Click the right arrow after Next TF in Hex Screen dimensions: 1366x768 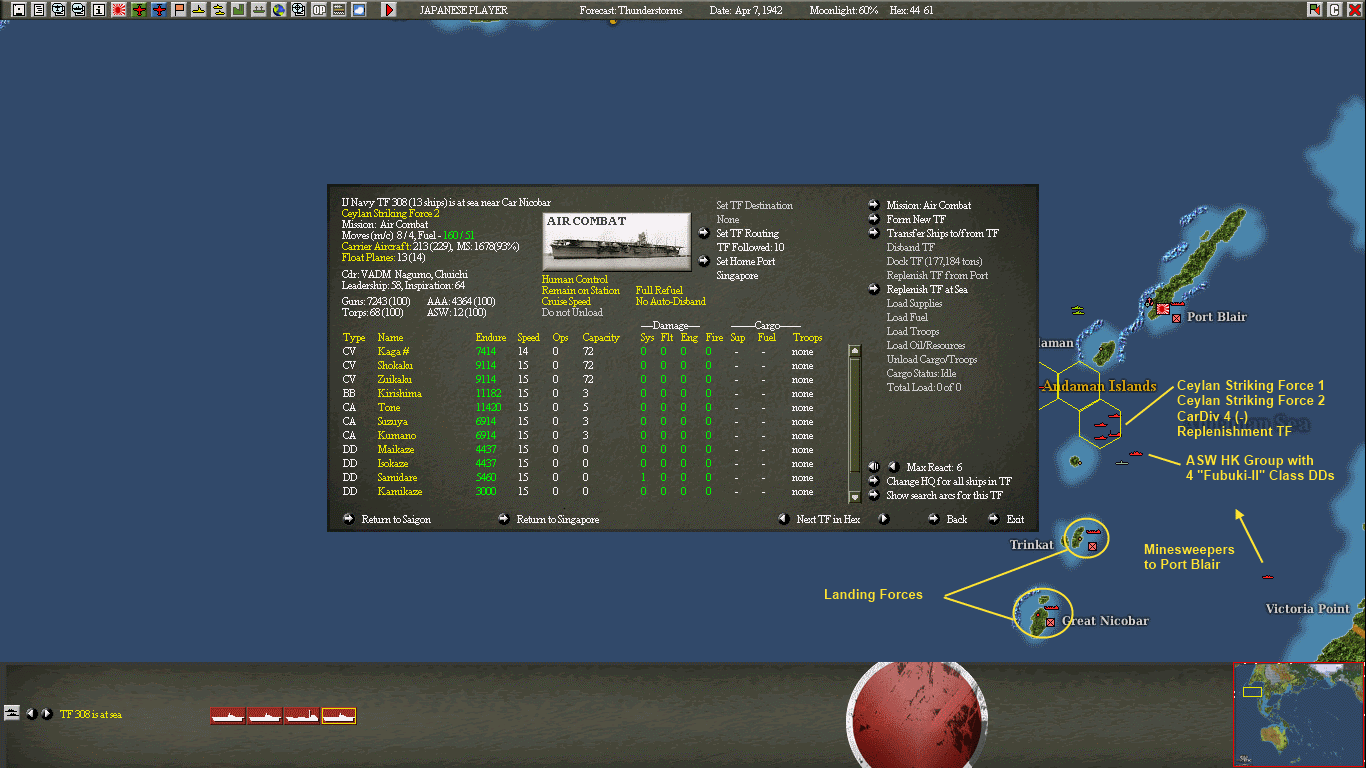tap(883, 519)
